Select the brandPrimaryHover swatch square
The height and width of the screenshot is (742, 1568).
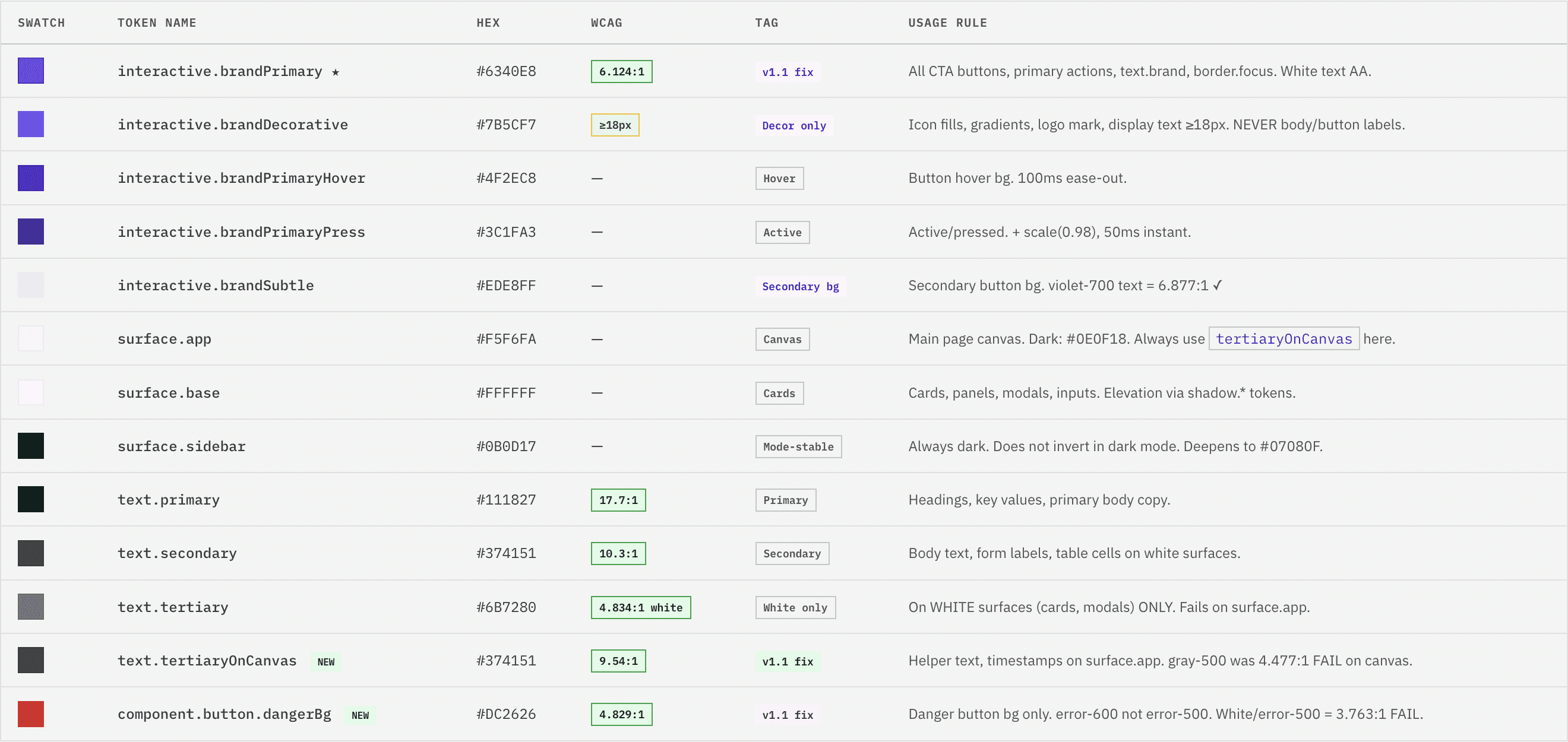(30, 178)
